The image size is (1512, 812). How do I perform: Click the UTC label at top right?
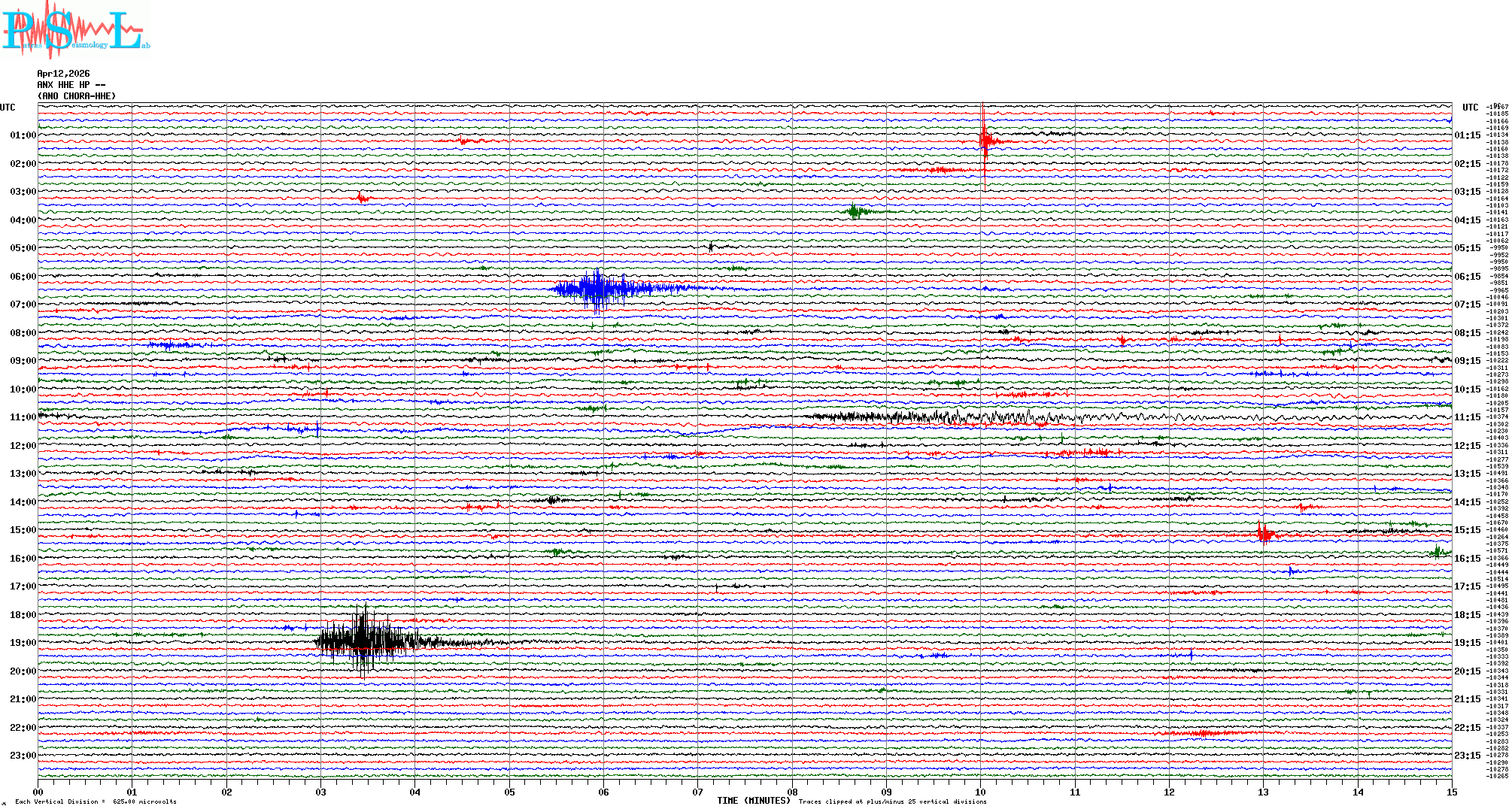coord(1470,108)
